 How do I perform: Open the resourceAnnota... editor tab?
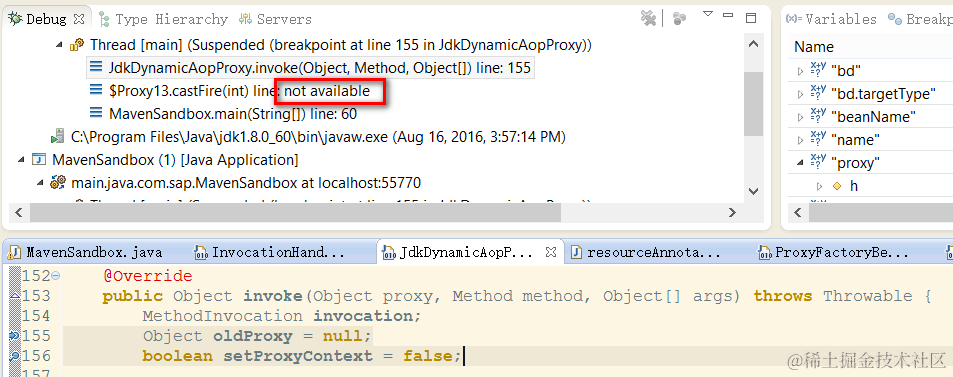pos(646,252)
